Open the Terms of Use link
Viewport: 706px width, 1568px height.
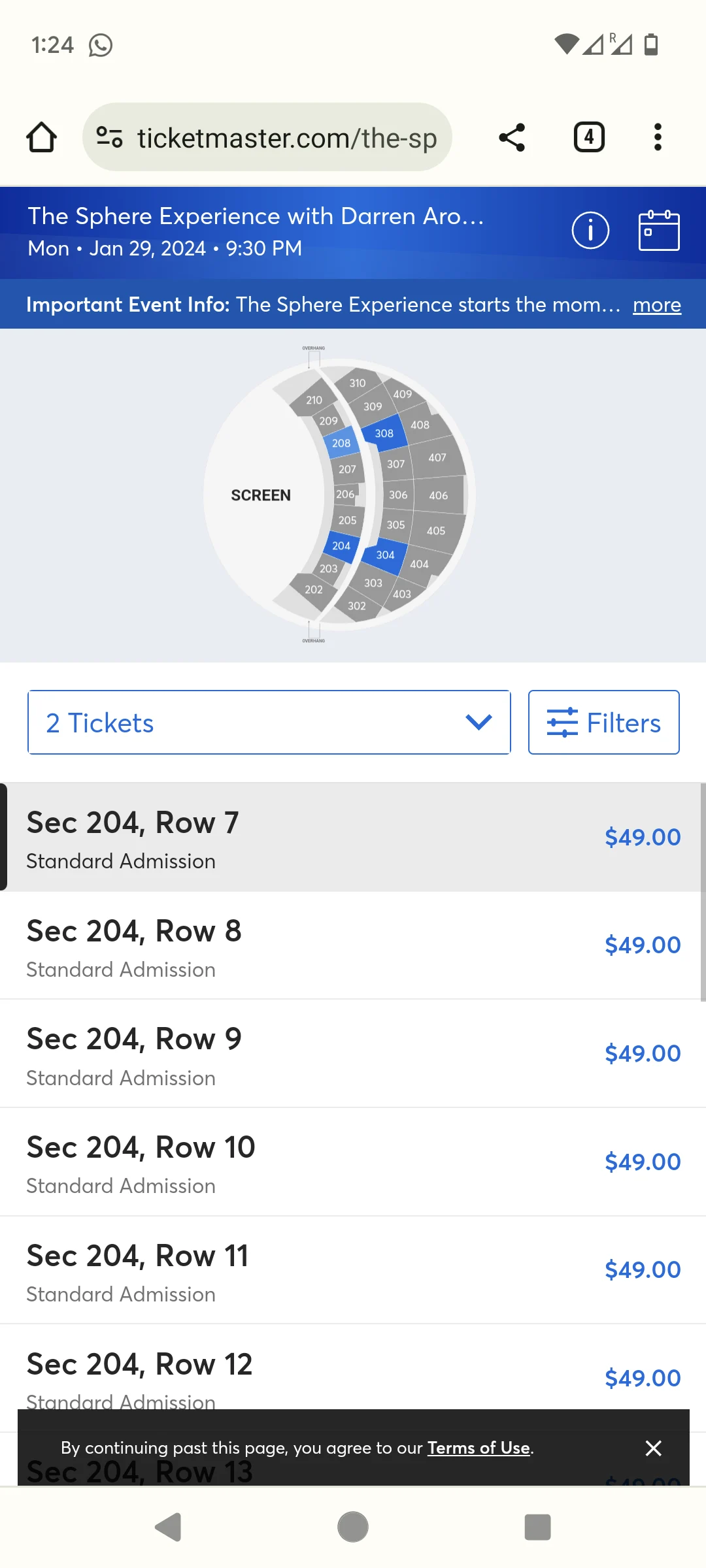(479, 1448)
